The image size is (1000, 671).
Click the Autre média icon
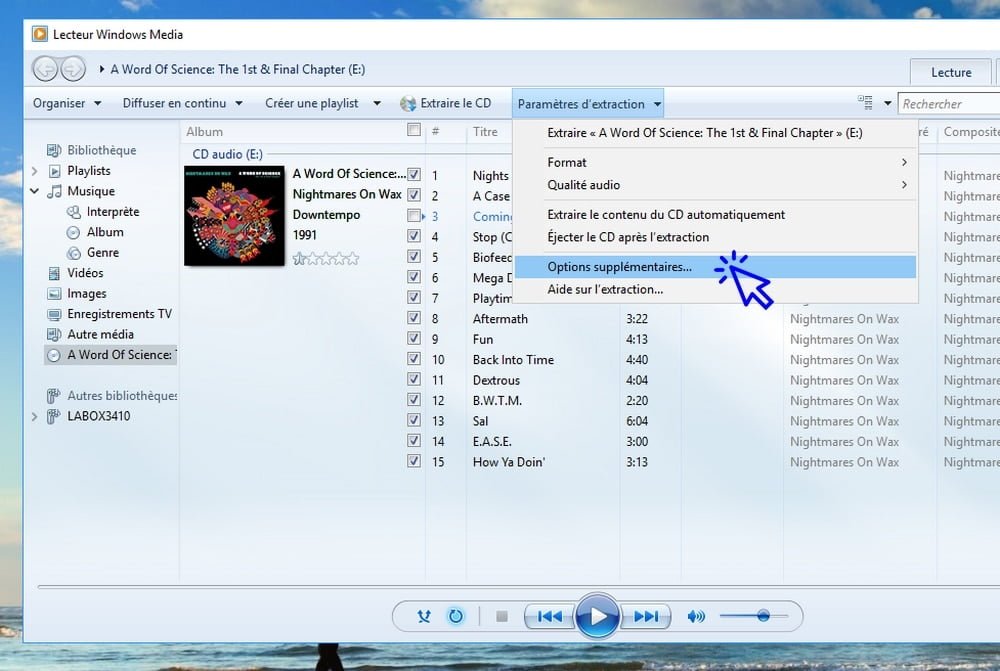click(54, 334)
